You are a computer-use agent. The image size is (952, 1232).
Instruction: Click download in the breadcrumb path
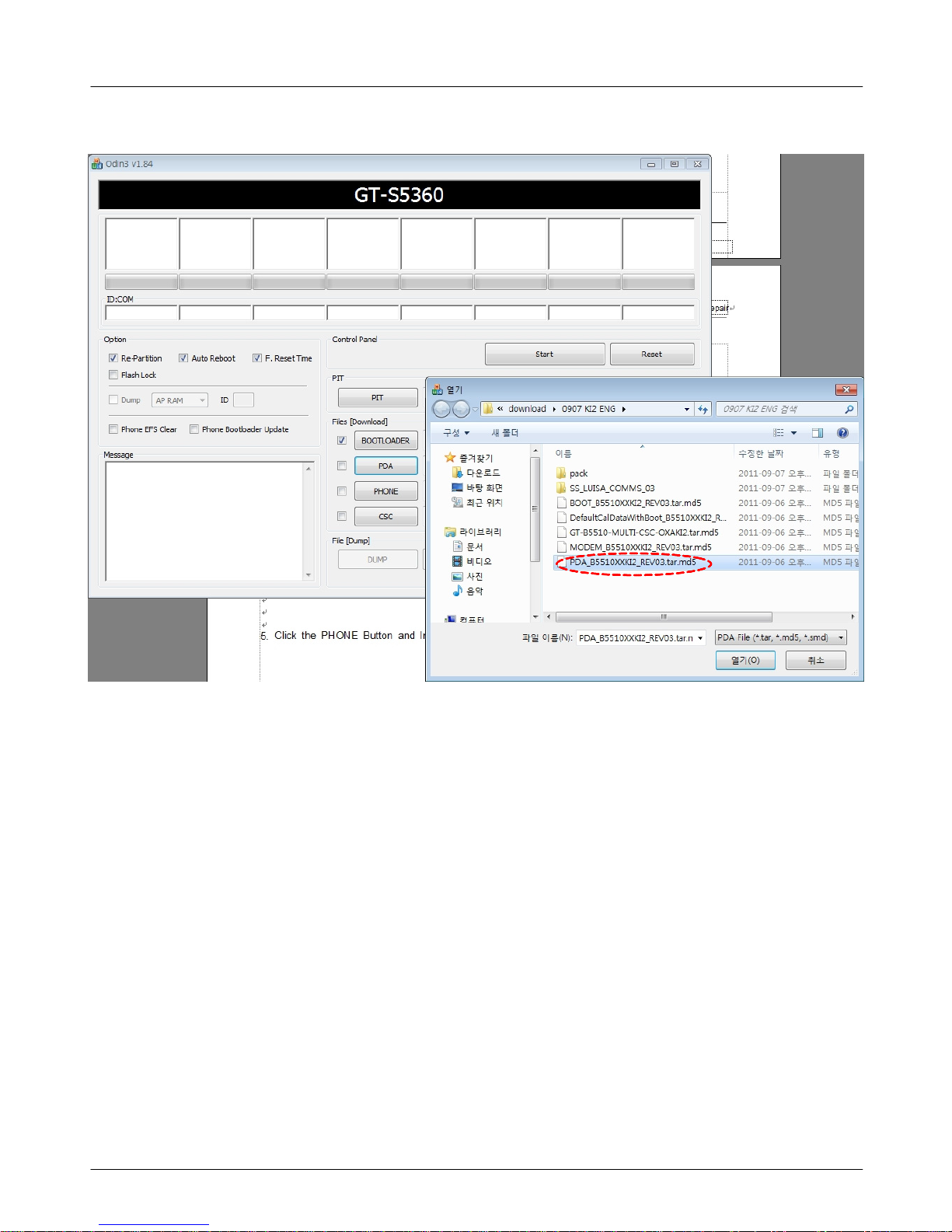coord(527,409)
